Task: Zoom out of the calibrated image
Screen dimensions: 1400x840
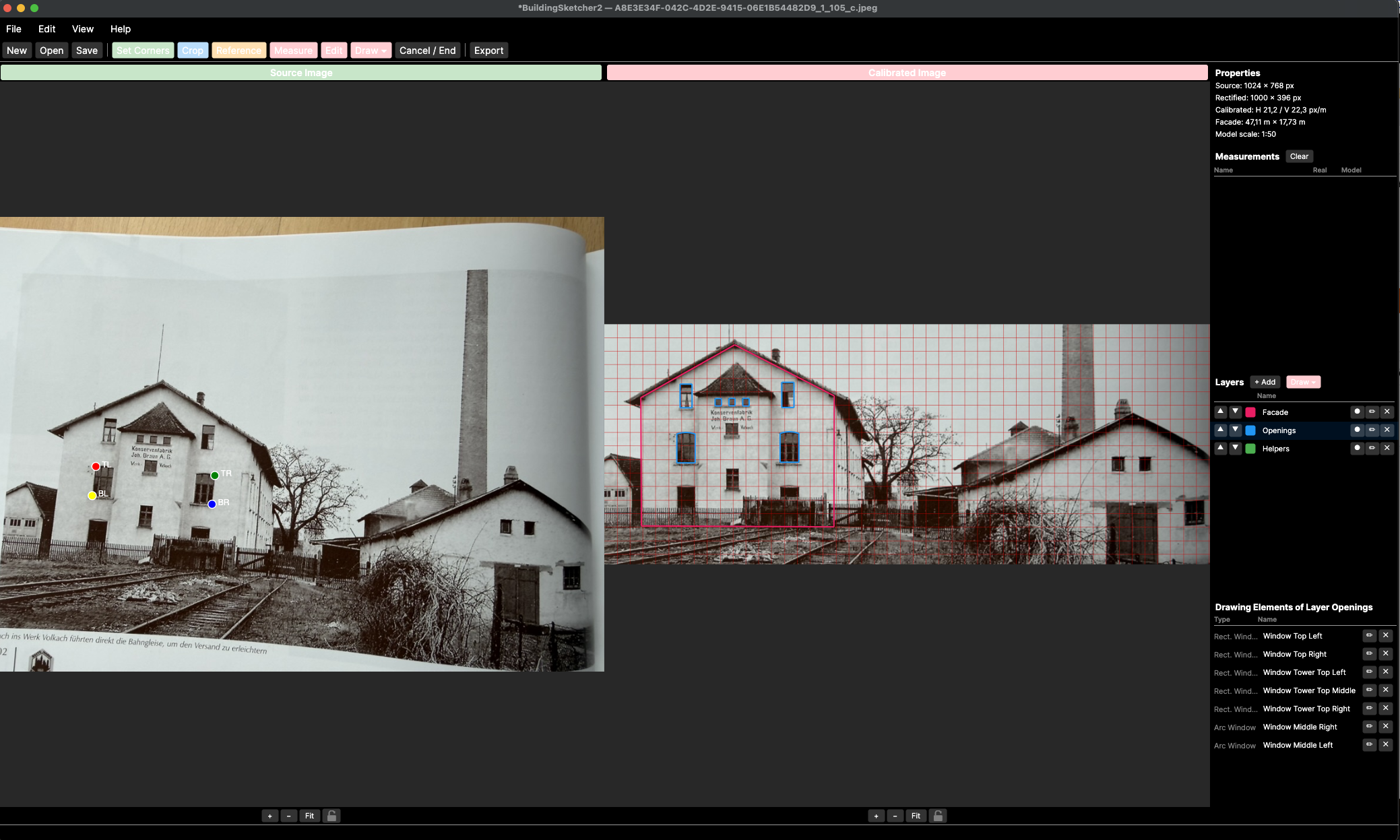Action: pyautogui.click(x=895, y=816)
